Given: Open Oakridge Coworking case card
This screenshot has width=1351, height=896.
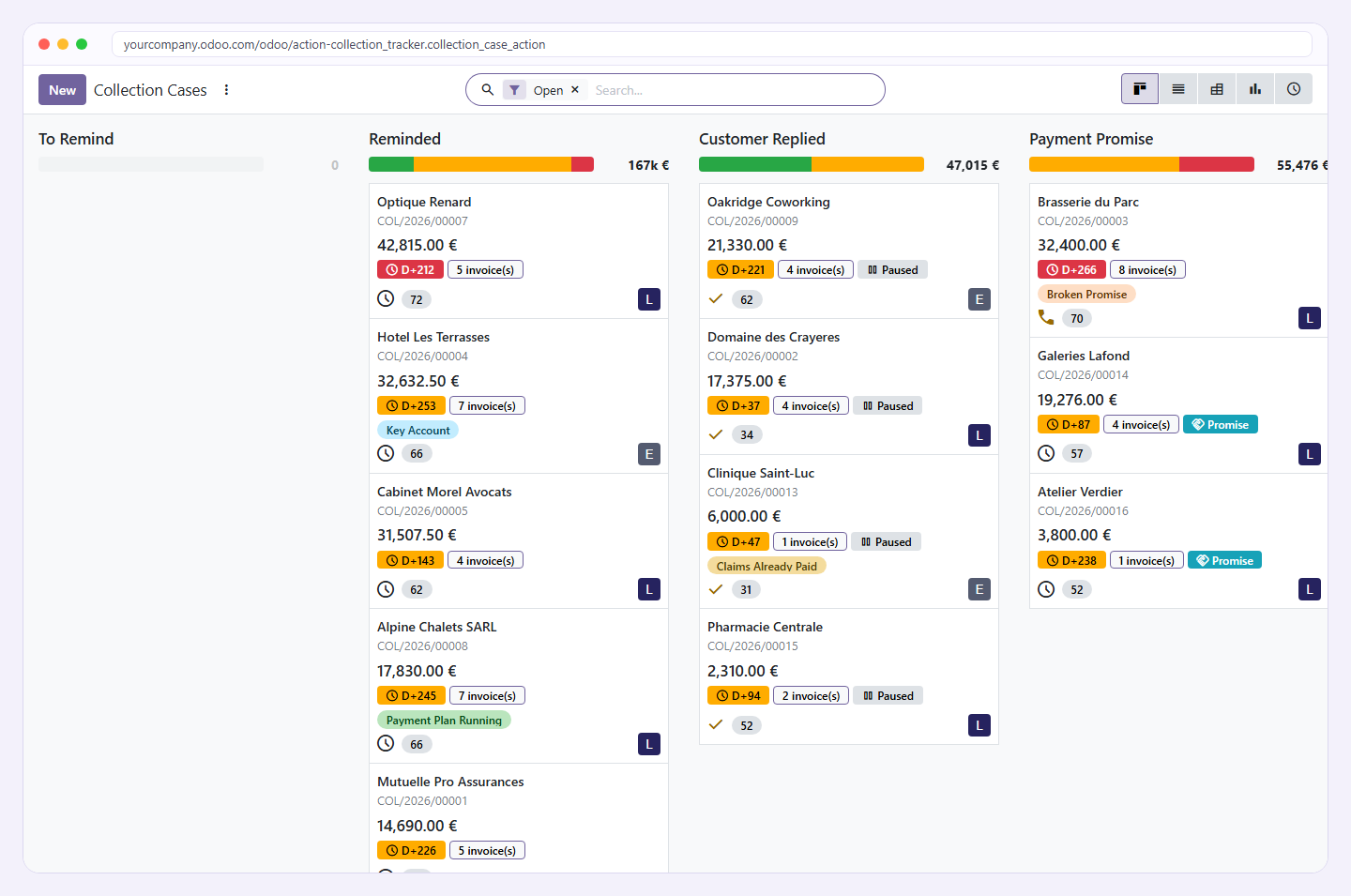Looking at the screenshot, I should click(x=849, y=251).
